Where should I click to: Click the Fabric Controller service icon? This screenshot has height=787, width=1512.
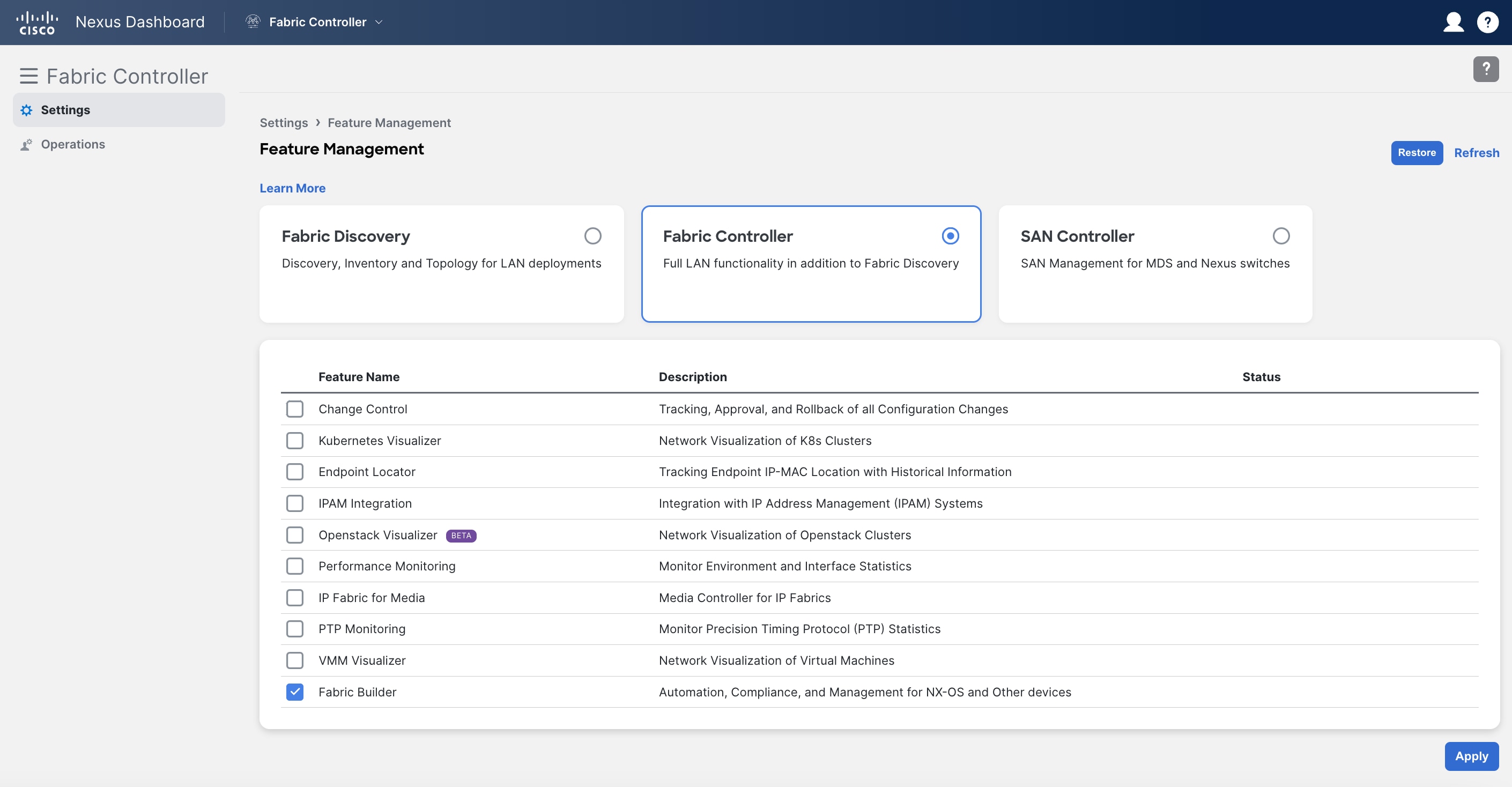coord(253,22)
